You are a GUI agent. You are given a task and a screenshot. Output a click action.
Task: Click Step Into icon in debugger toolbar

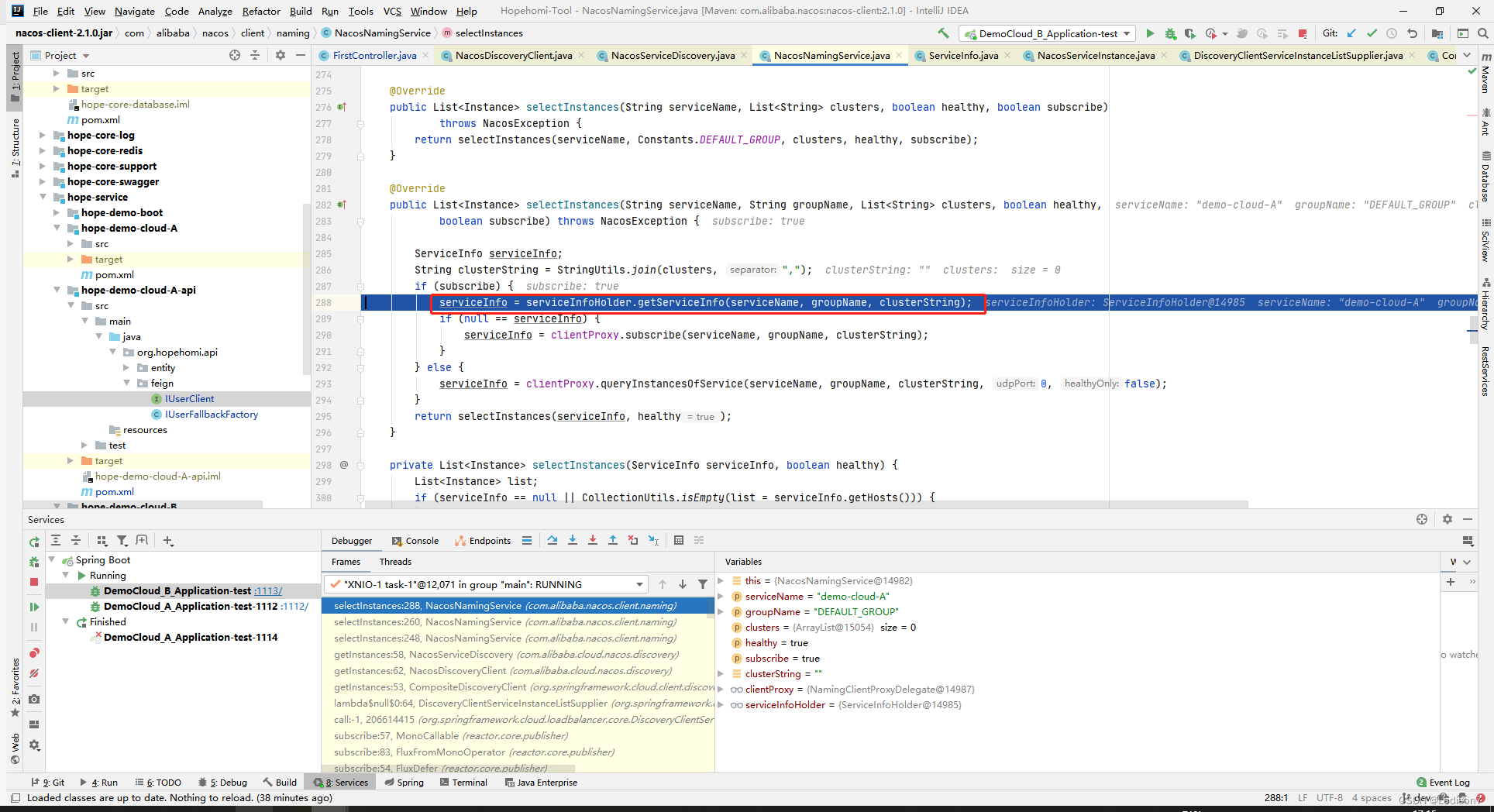click(x=573, y=540)
